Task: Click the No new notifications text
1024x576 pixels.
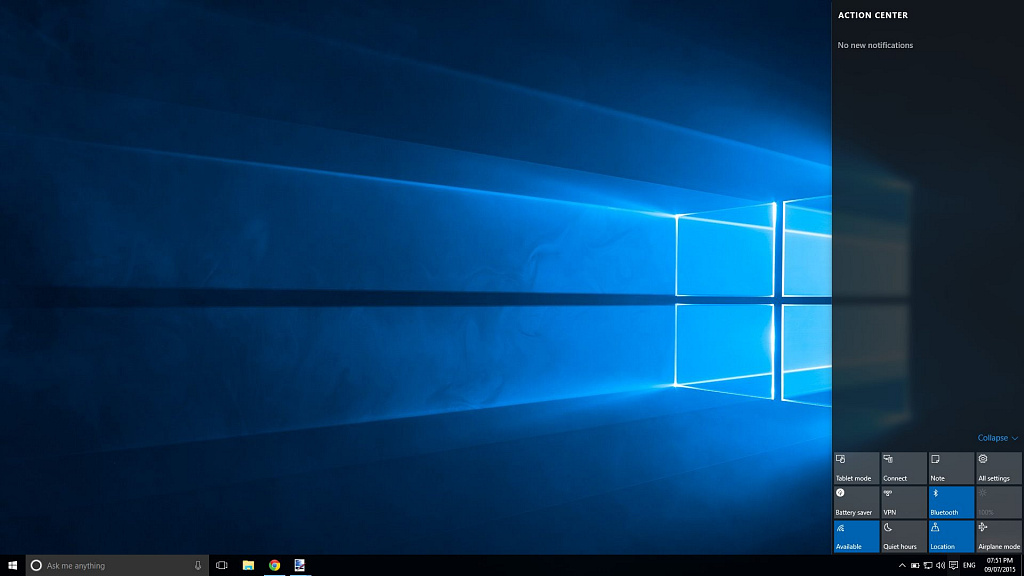Action: click(875, 45)
